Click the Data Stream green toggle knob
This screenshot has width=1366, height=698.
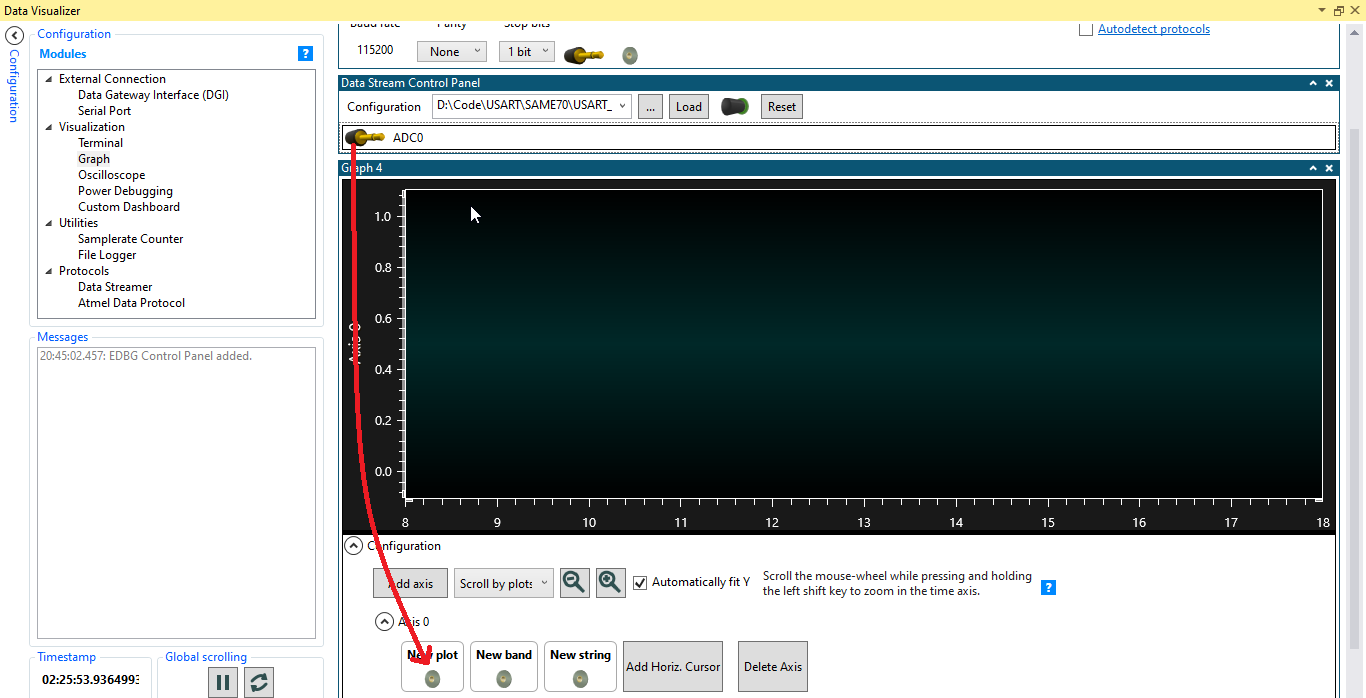click(735, 106)
